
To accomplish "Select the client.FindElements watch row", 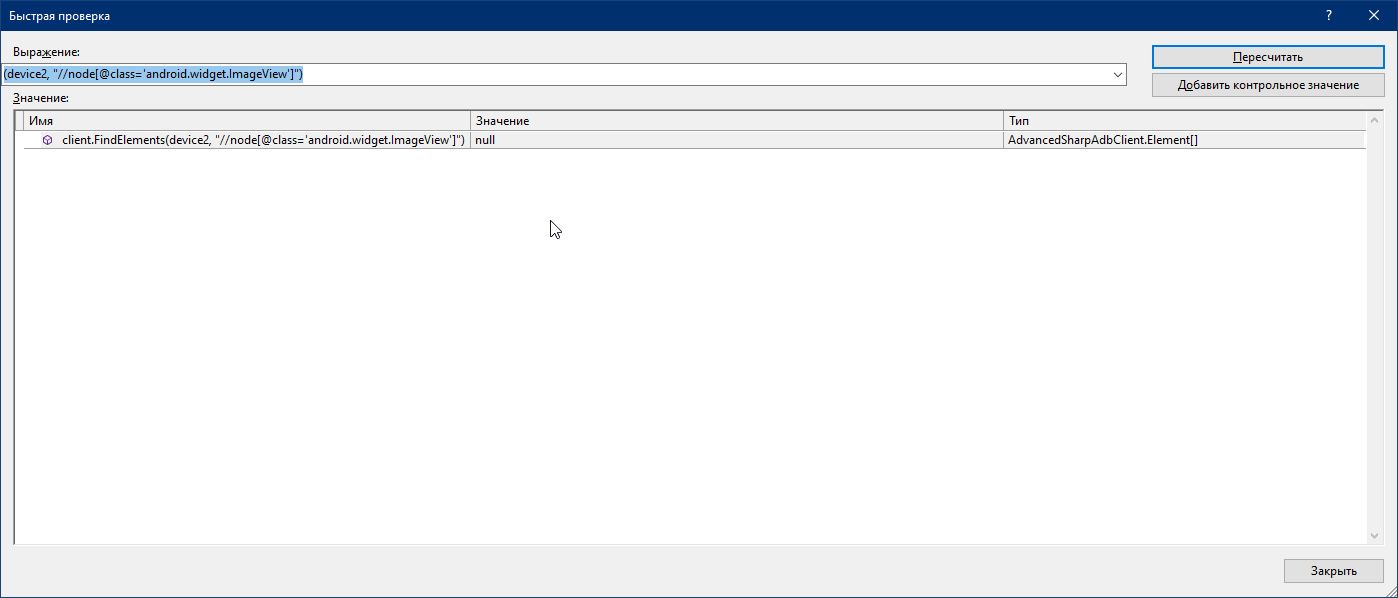I will (250, 139).
